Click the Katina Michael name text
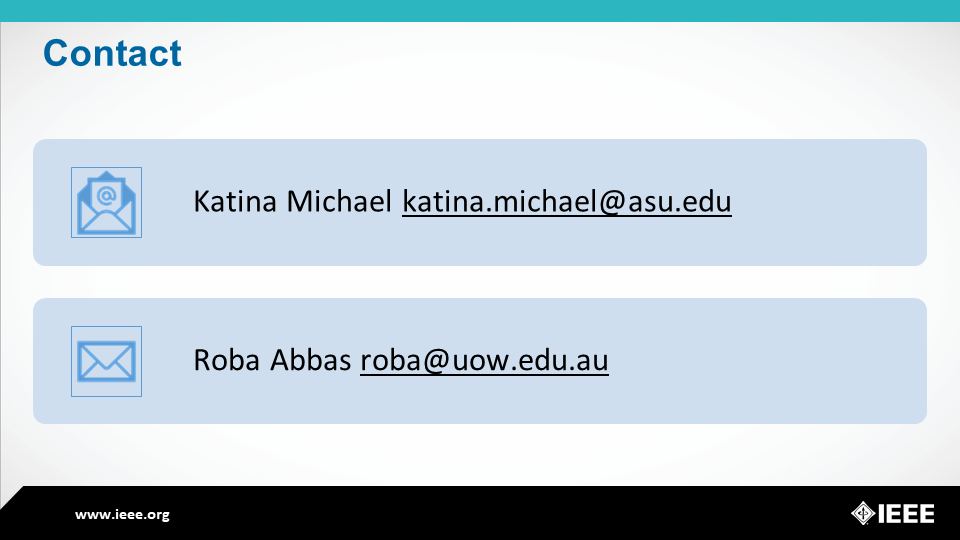Screen dimensions: 960x540 coord(292,201)
